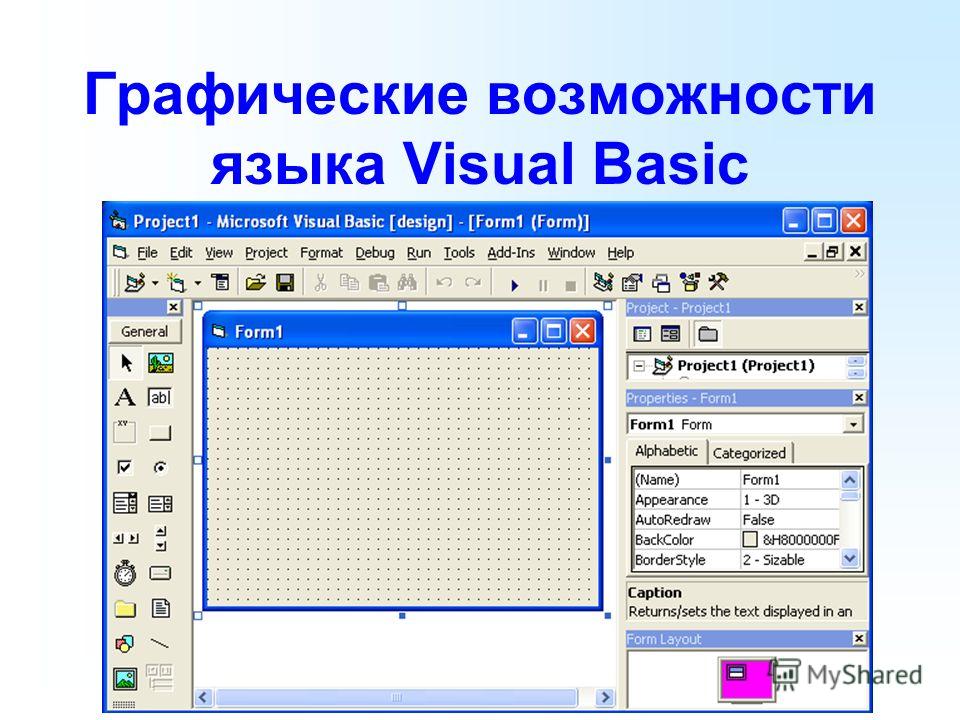Click the General toolbox tab button
Image resolution: width=960 pixels, height=720 pixels.
144,331
